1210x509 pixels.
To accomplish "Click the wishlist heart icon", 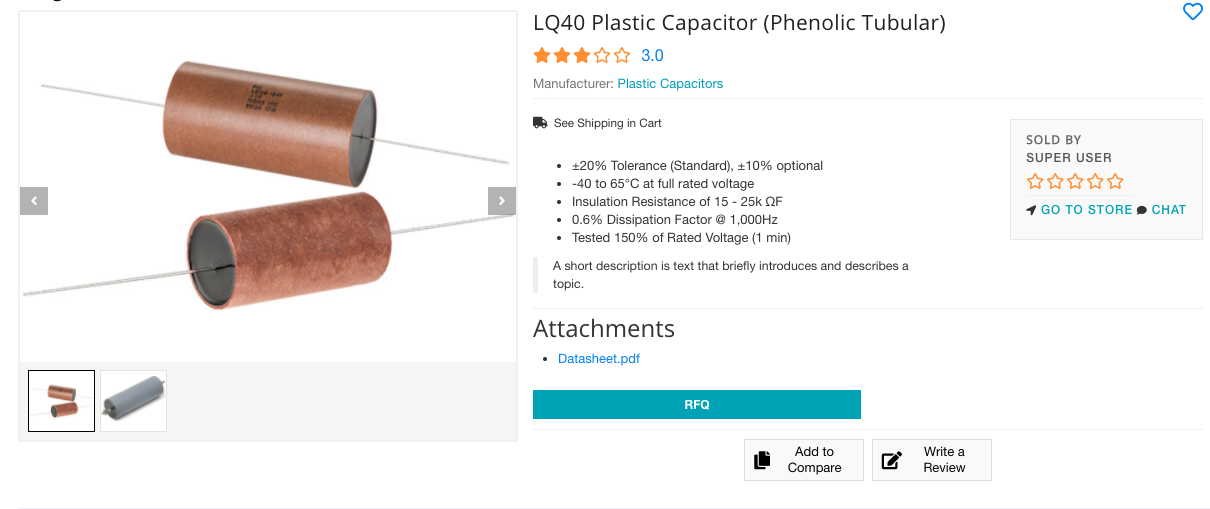I will (x=1192, y=12).
